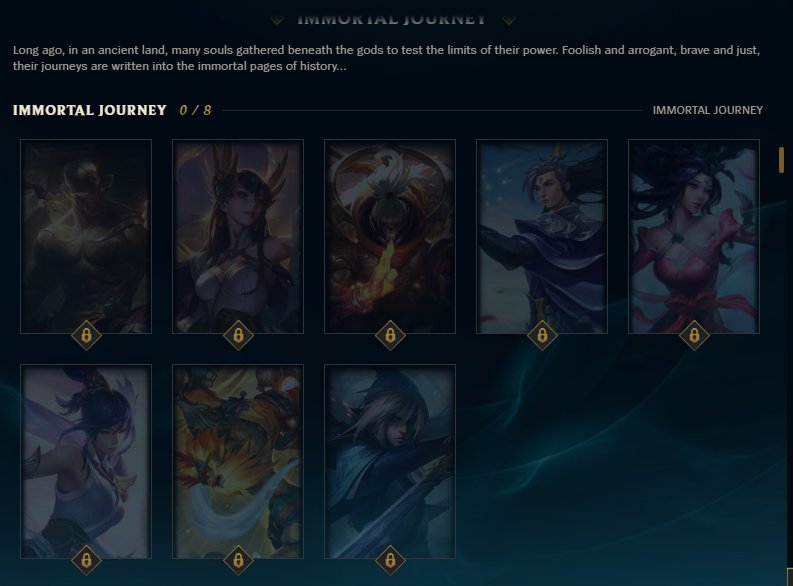This screenshot has height=586, width=793.
Task: Select the blue-robed swordsman skin card
Action: click(542, 236)
